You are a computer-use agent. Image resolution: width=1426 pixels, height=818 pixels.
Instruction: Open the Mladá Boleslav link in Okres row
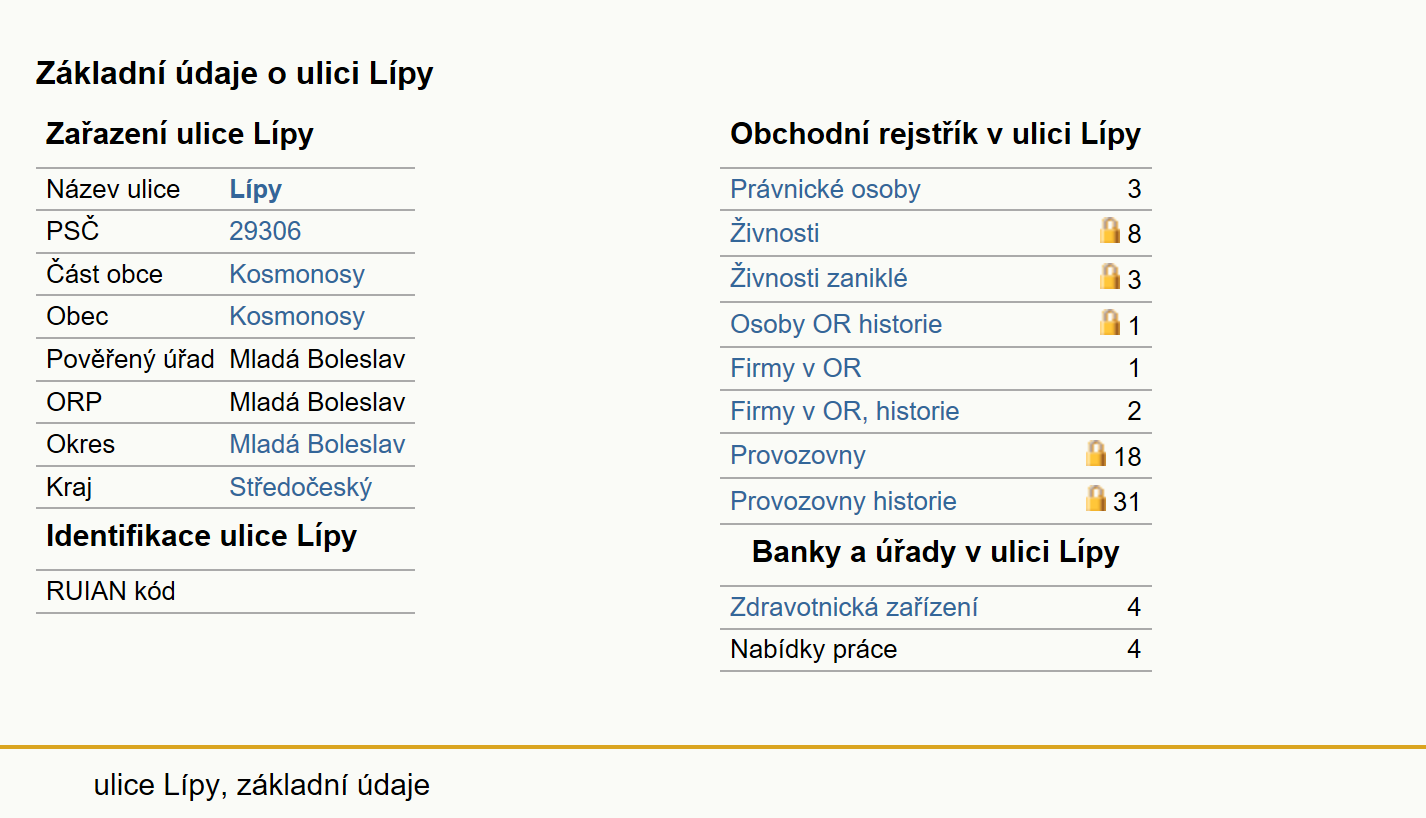click(317, 444)
